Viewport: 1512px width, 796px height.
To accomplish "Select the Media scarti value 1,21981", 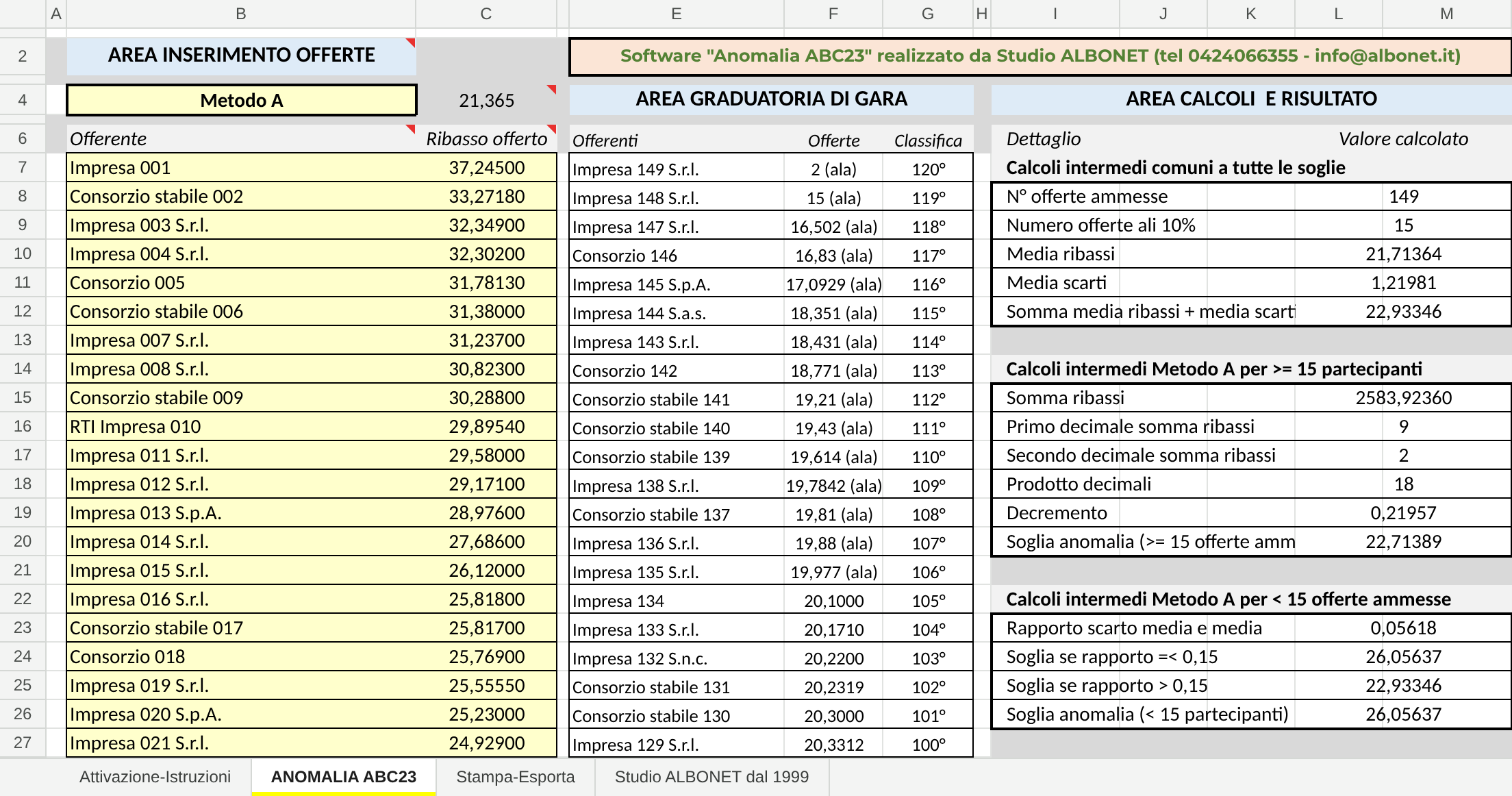I will (x=1403, y=282).
